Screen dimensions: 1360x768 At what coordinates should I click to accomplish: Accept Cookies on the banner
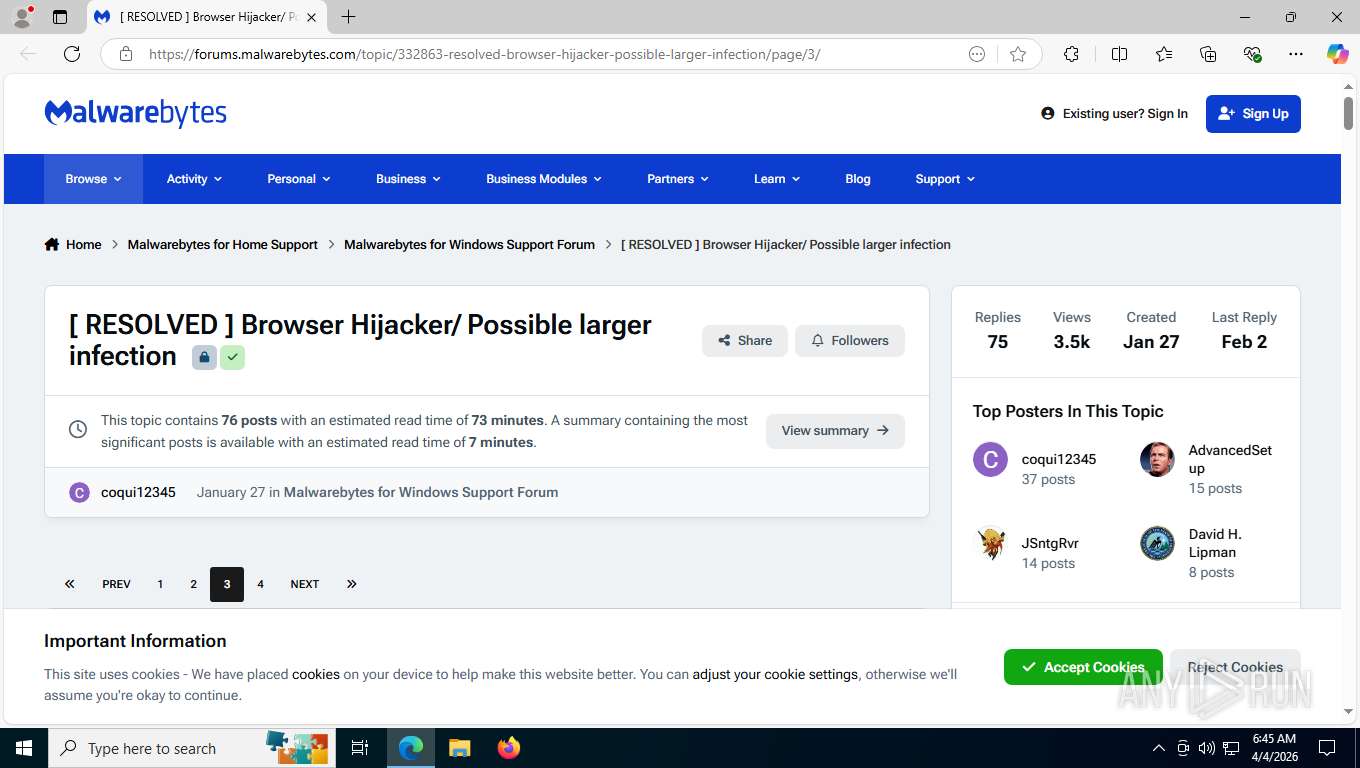pyautogui.click(x=1083, y=667)
